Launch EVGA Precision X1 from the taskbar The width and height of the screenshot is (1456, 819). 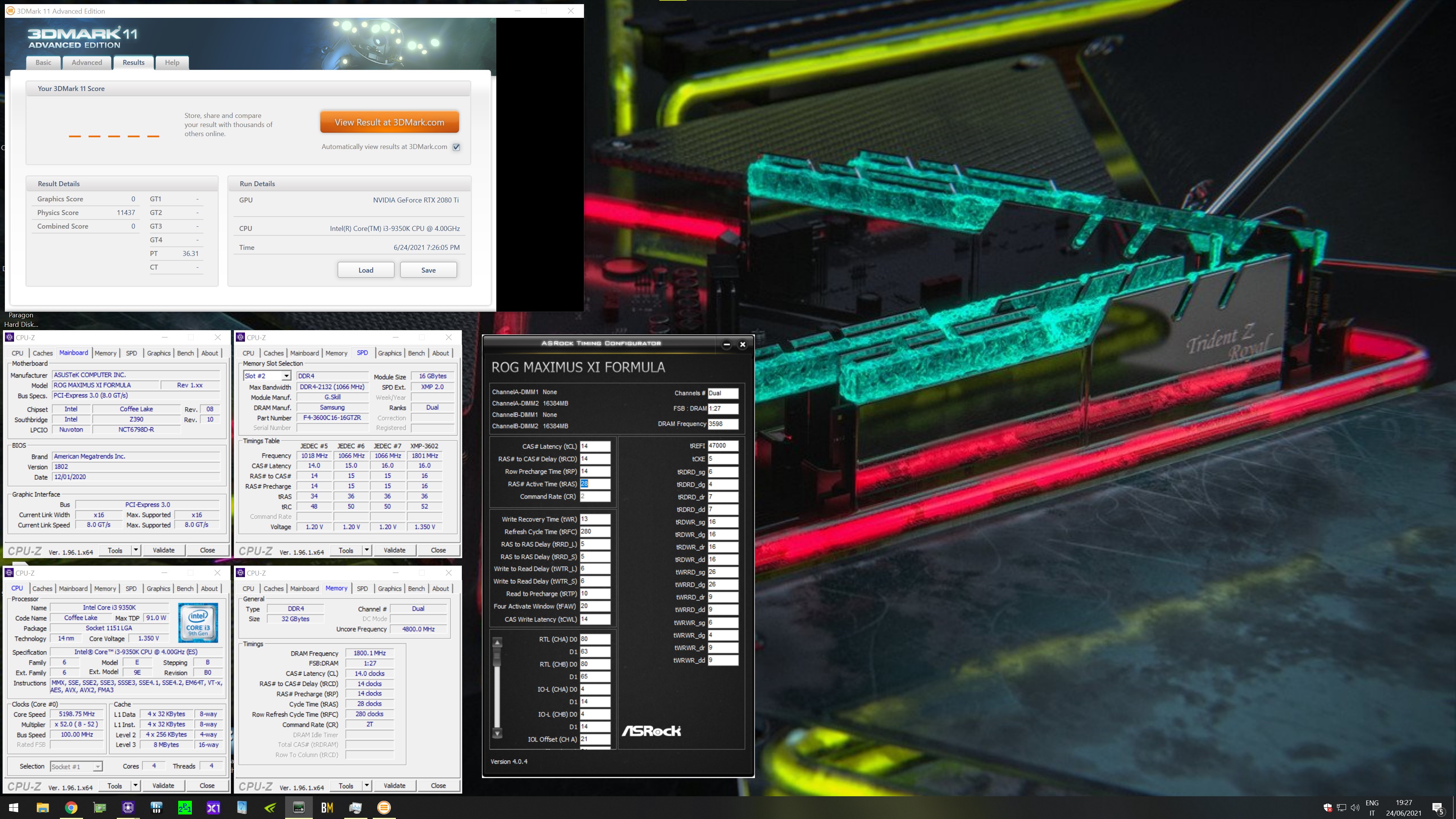213,807
